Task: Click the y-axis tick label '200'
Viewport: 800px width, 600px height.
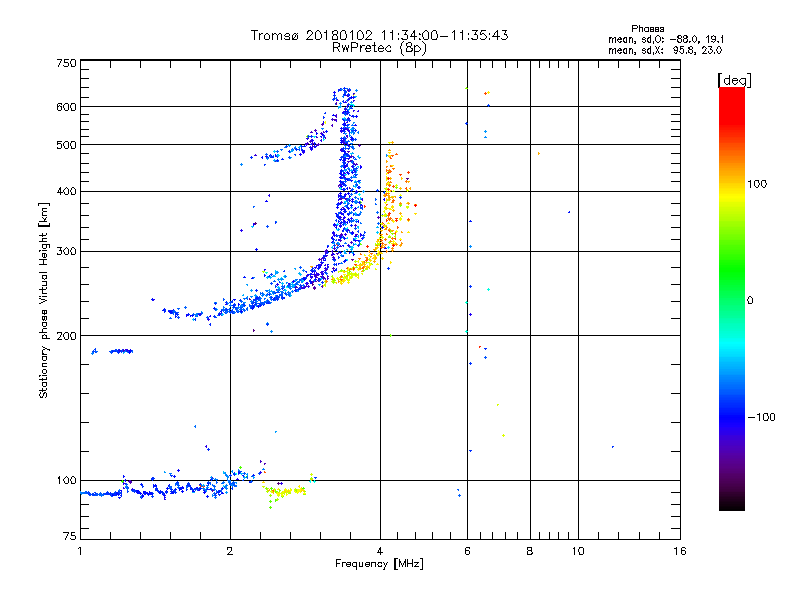Action: 66,336
